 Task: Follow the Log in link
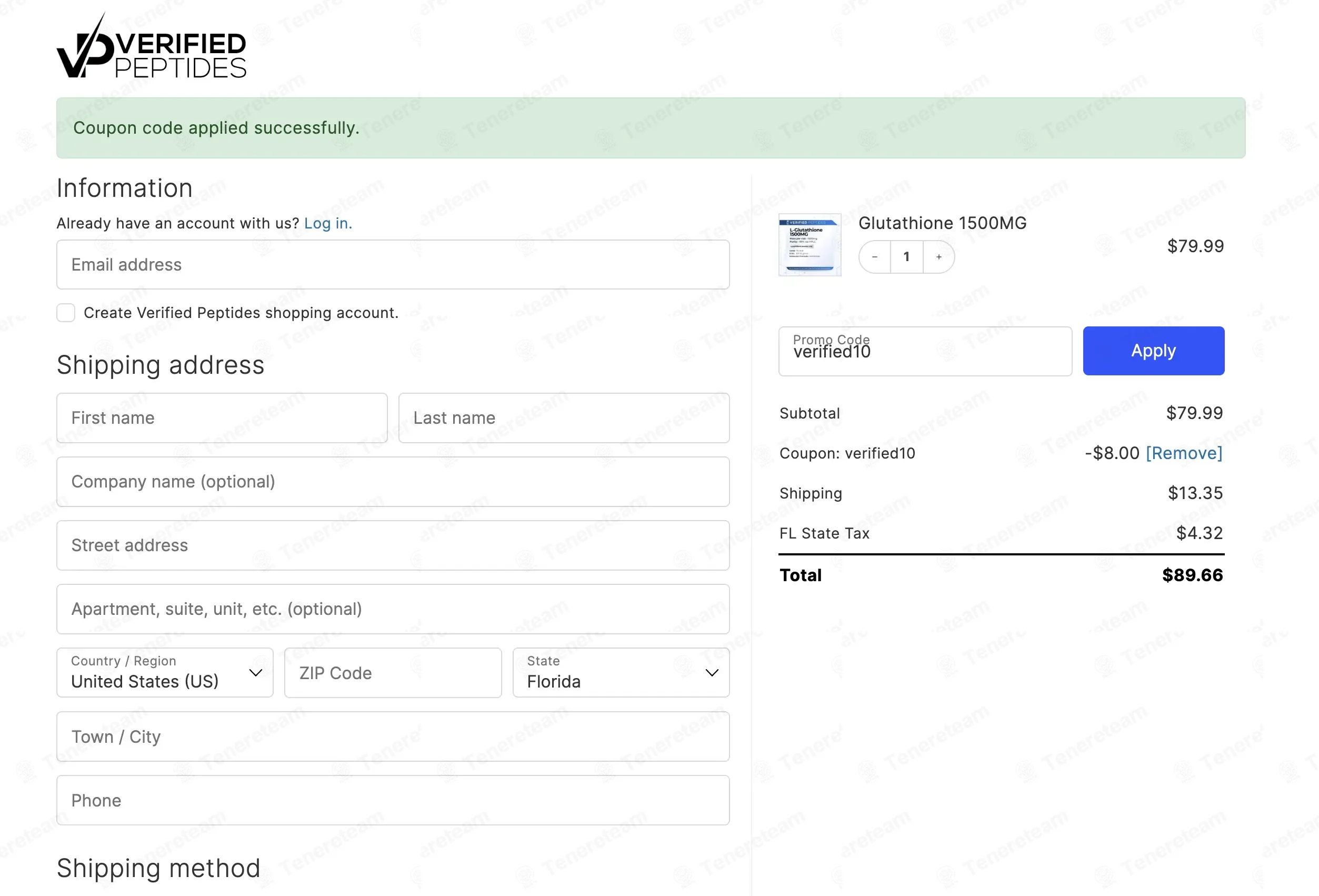(x=327, y=224)
